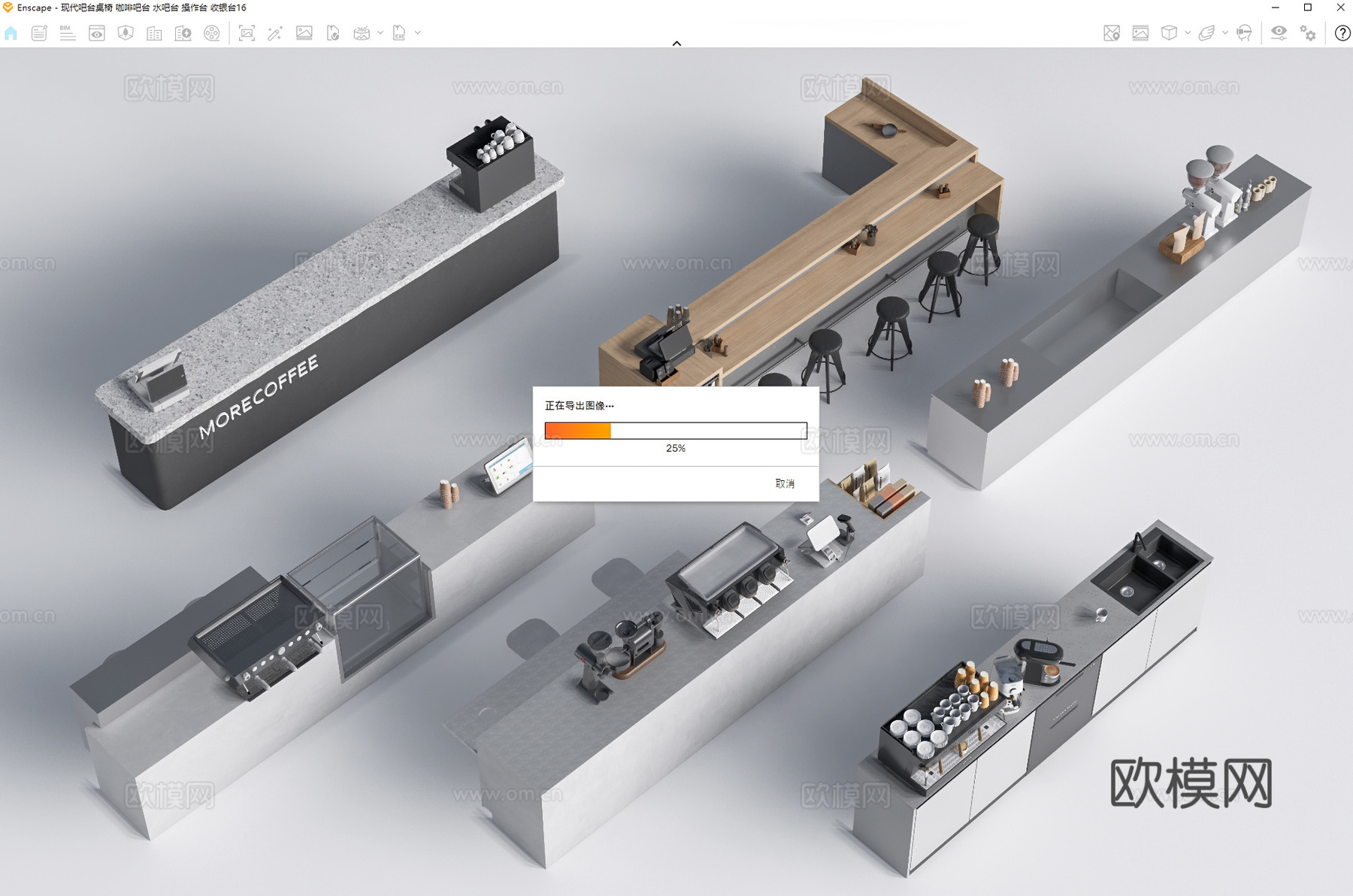
Task: Open the video editor film reel icon
Action: [212, 33]
